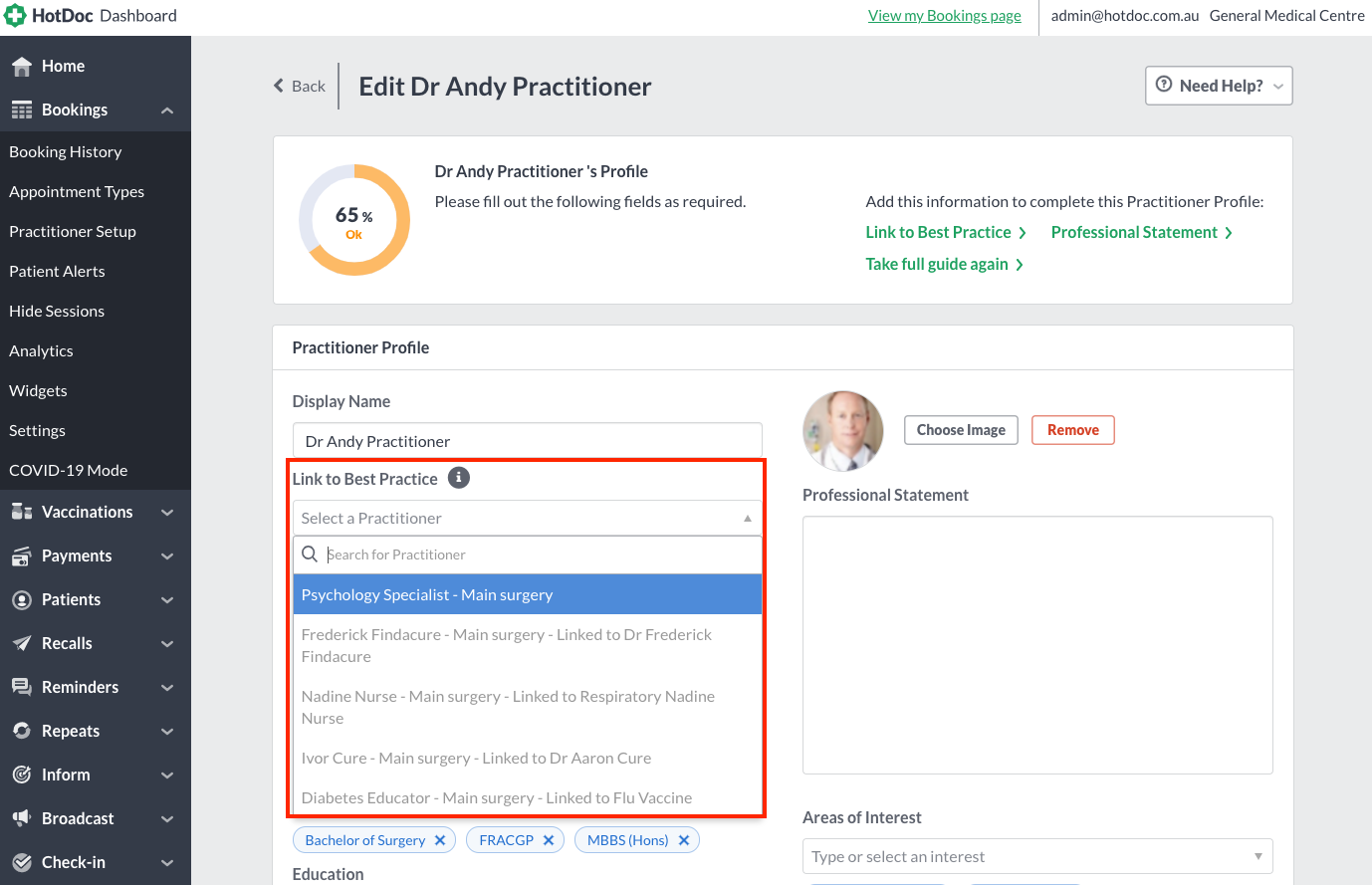Viewport: 1372px width, 885px height.
Task: Expand the Reminders menu section
Action: (x=167, y=688)
